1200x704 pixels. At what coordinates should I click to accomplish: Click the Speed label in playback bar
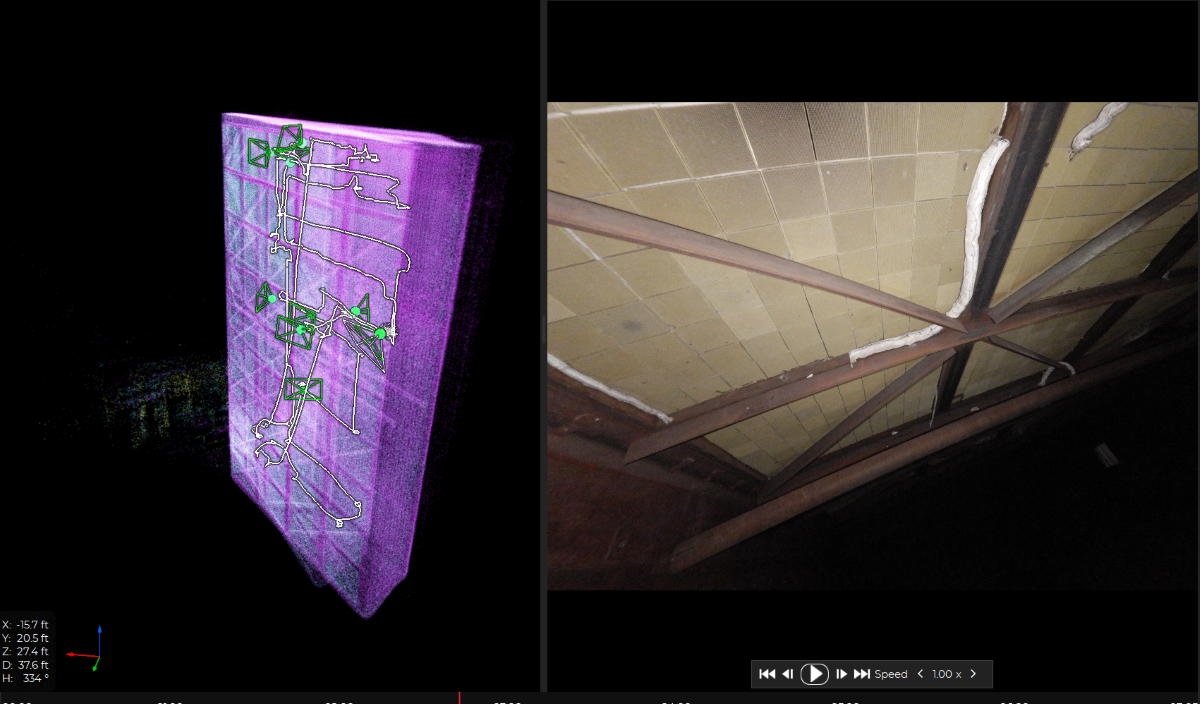890,674
